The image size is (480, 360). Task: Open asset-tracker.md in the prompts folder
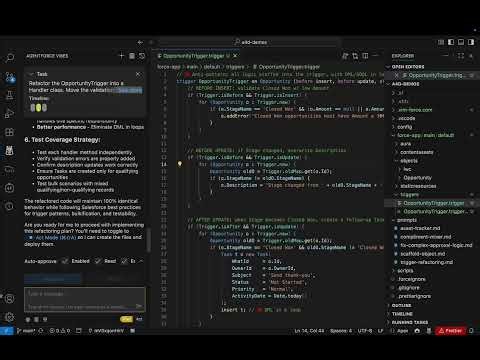[x=420, y=228]
